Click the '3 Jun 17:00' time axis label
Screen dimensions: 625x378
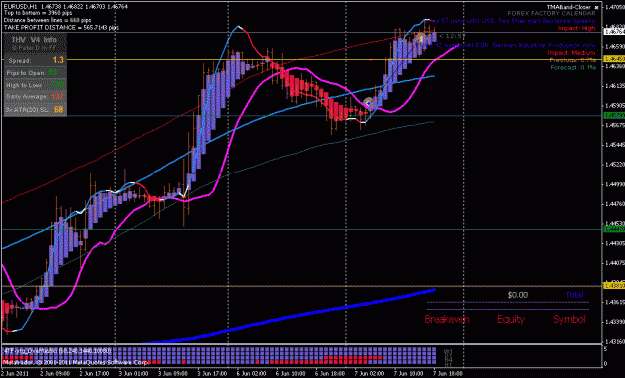click(211, 374)
